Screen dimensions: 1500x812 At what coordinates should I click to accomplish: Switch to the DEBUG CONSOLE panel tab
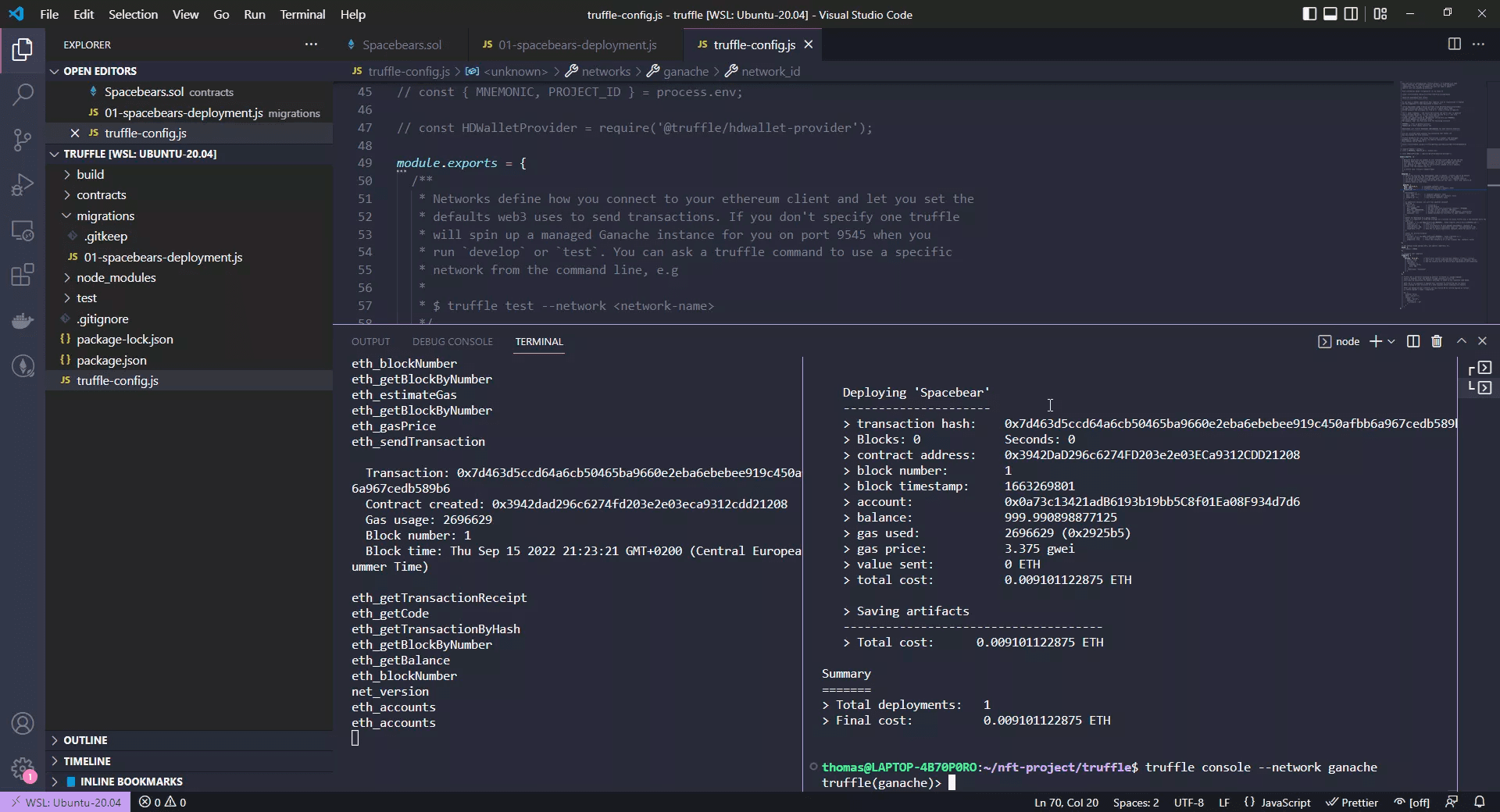pos(452,341)
